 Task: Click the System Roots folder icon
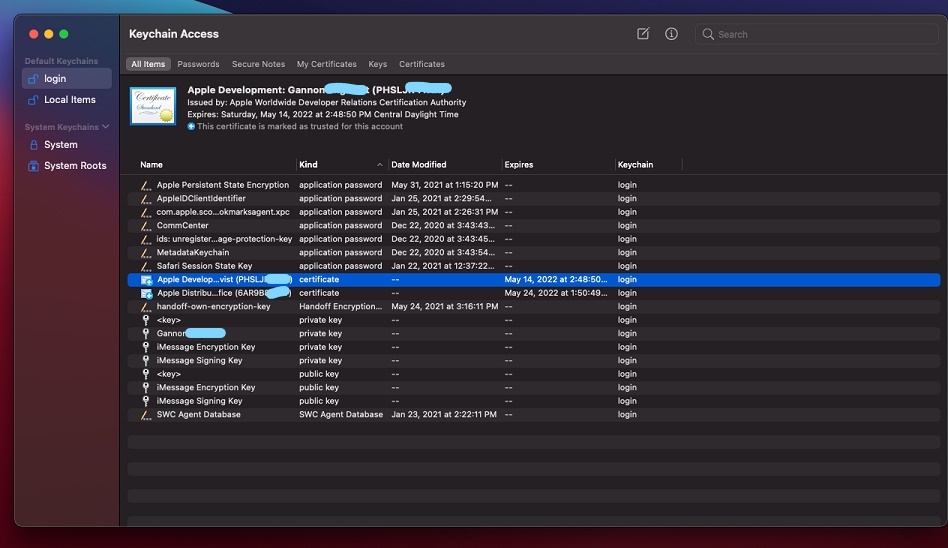pos(33,166)
